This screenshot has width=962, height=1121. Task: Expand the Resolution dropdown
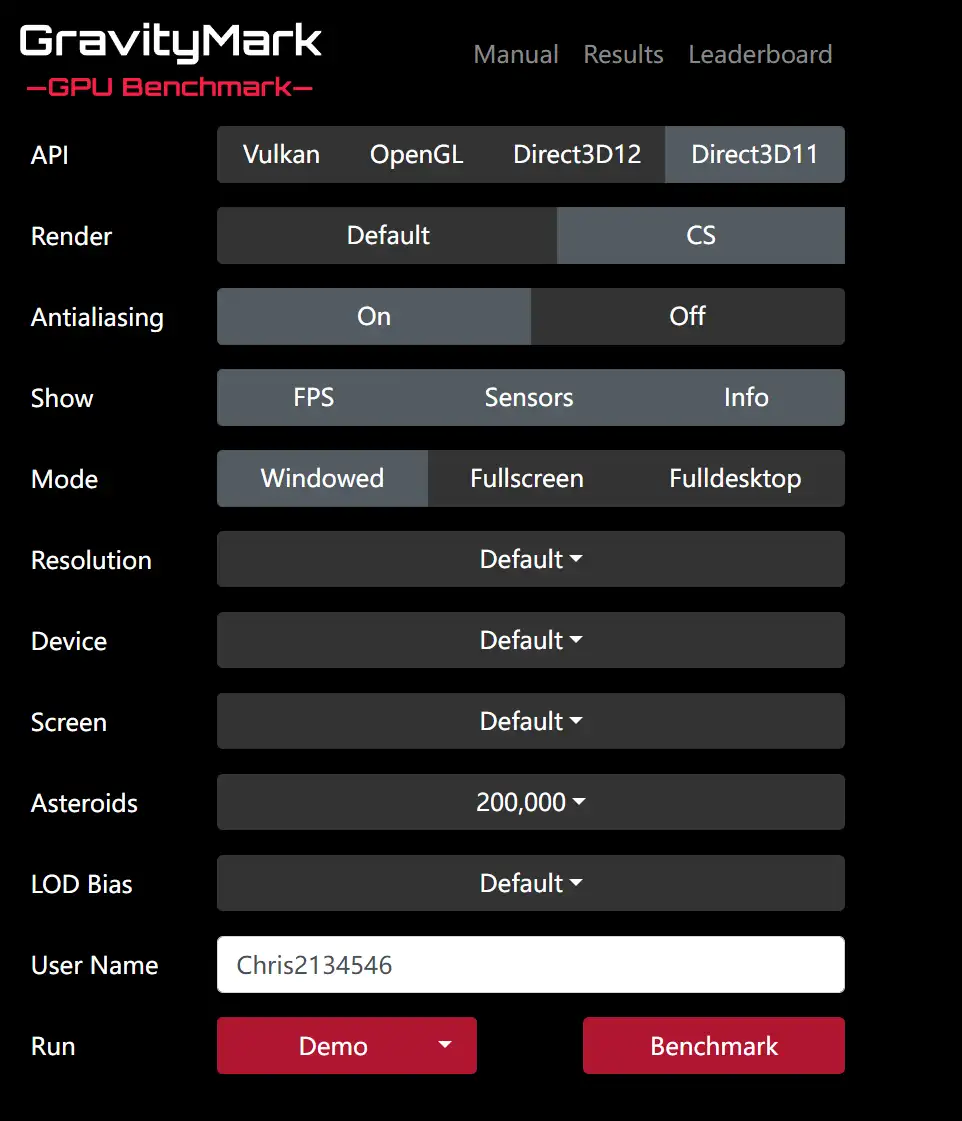tap(531, 559)
